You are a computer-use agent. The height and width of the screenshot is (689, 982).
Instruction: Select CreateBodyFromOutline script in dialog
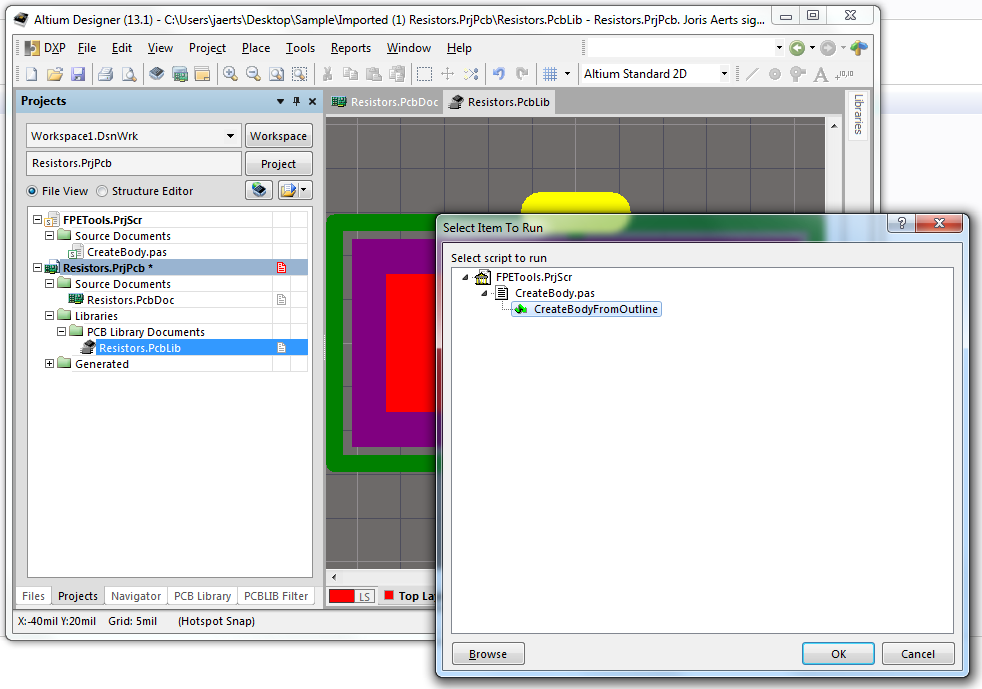[586, 309]
